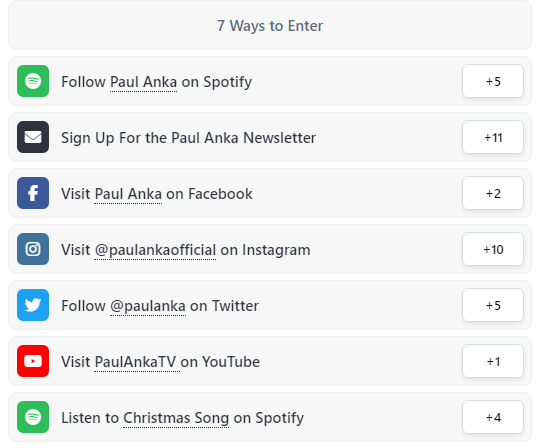This screenshot has width=540, height=448.
Task: Expand Sign Up For the Paul Anka Newsletter
Action: pyautogui.click(x=270, y=137)
